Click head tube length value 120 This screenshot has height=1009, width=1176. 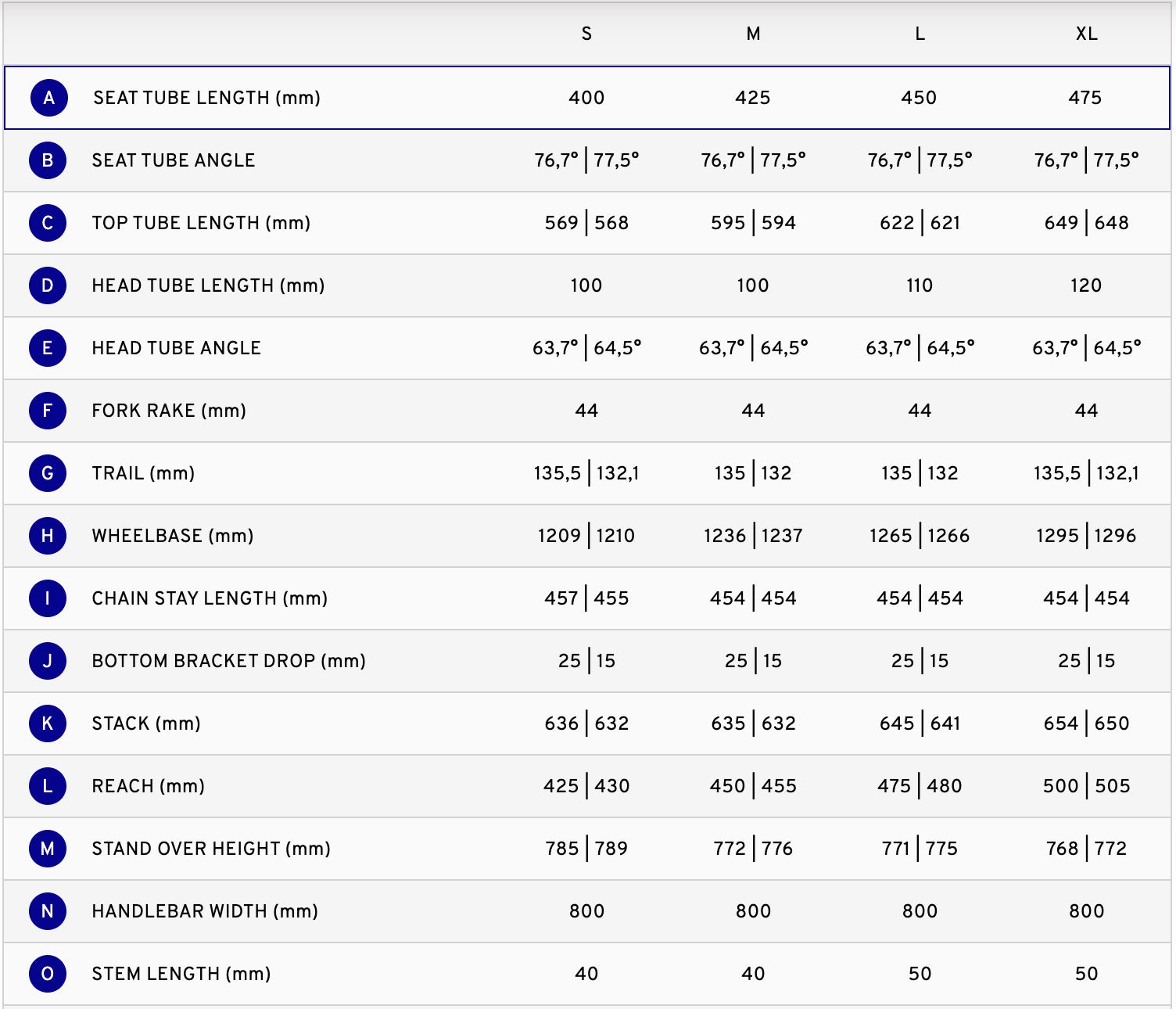(x=1087, y=285)
